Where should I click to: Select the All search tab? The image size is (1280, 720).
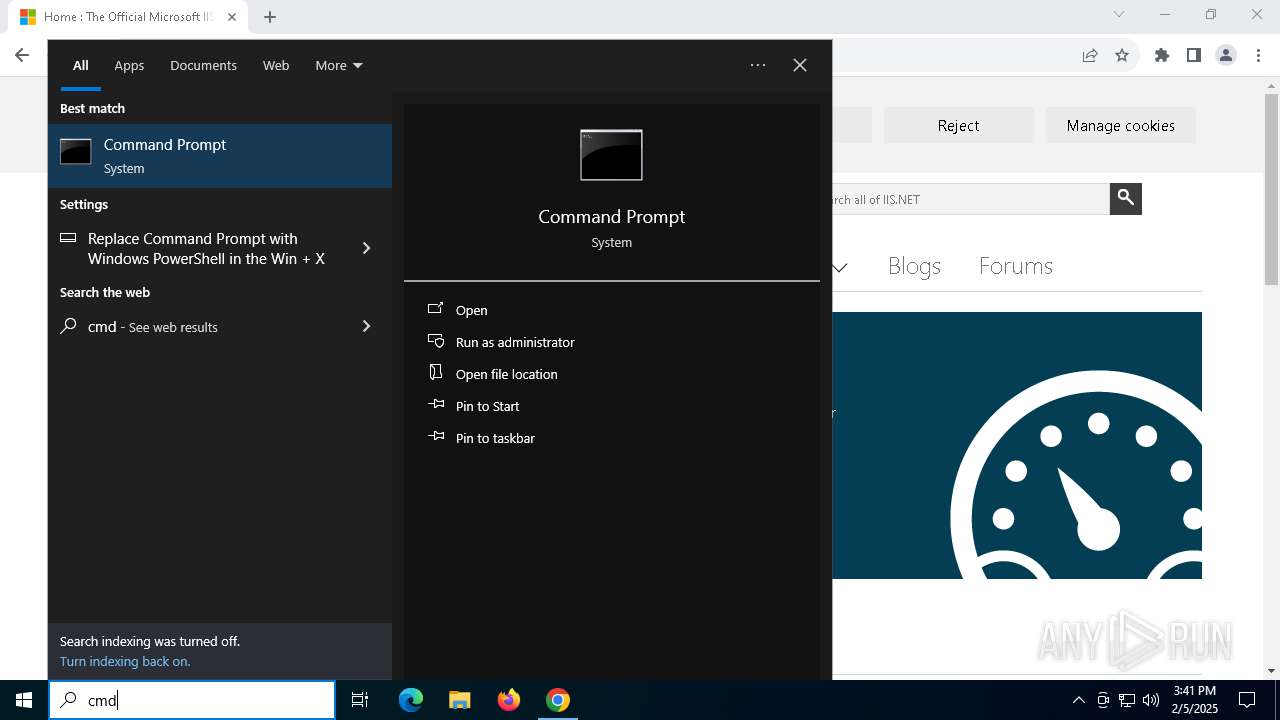tap(81, 65)
